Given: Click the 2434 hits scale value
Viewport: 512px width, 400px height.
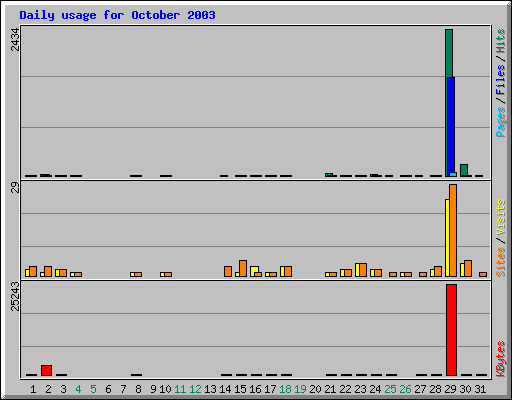Looking at the screenshot, I should tap(15, 40).
